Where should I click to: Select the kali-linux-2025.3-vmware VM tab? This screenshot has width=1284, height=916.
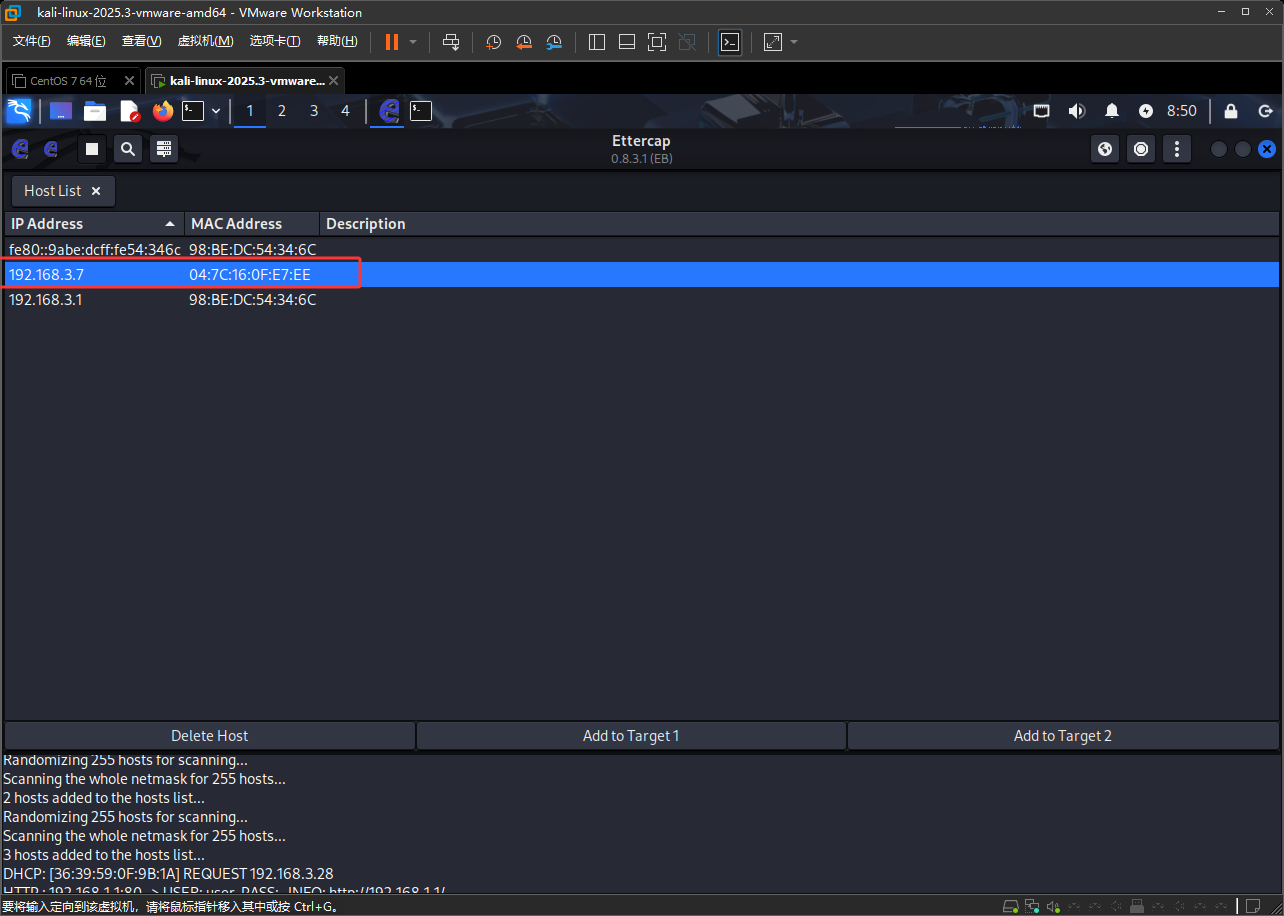pos(245,81)
